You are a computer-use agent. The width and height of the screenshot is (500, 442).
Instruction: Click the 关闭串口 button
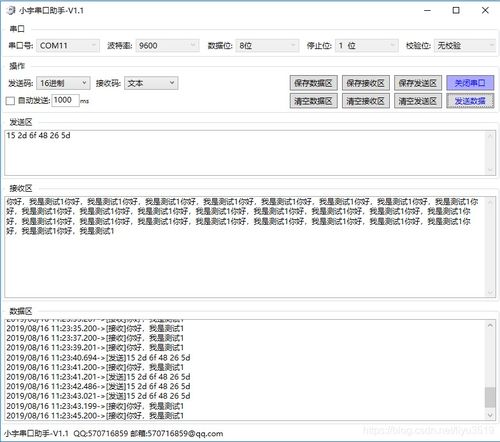point(470,83)
